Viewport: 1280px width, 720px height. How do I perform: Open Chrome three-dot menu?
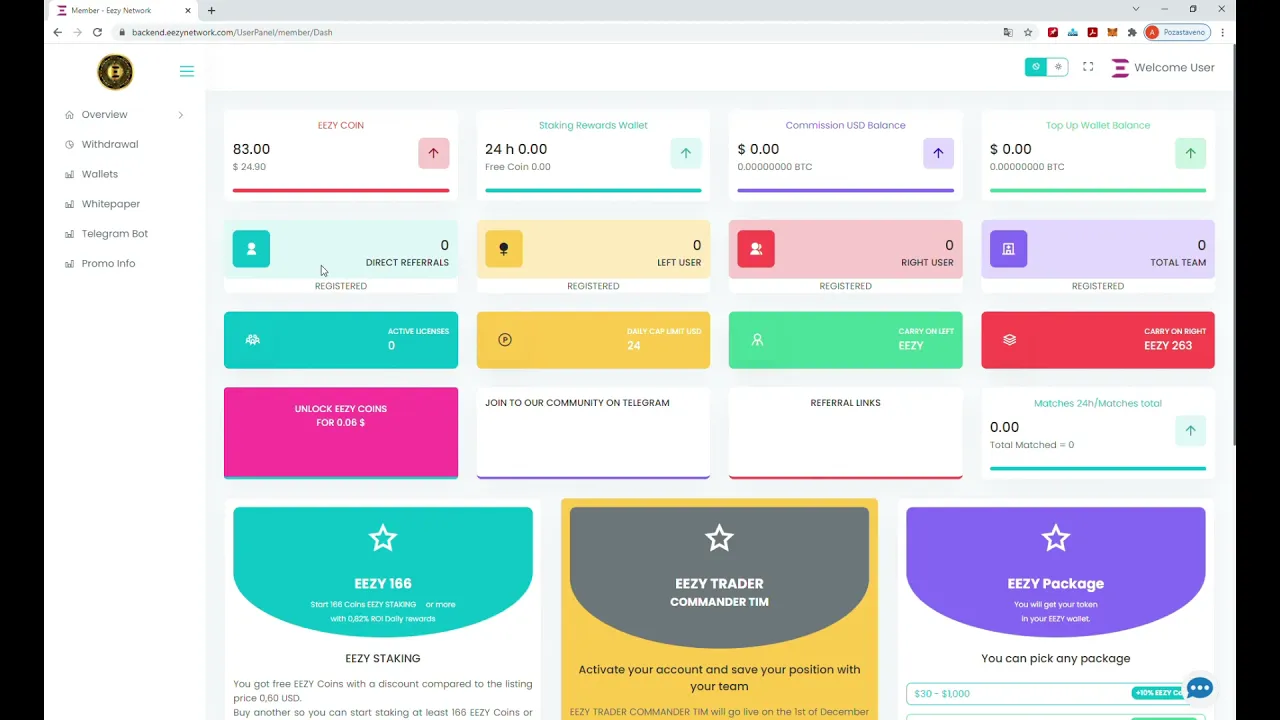pos(1222,32)
